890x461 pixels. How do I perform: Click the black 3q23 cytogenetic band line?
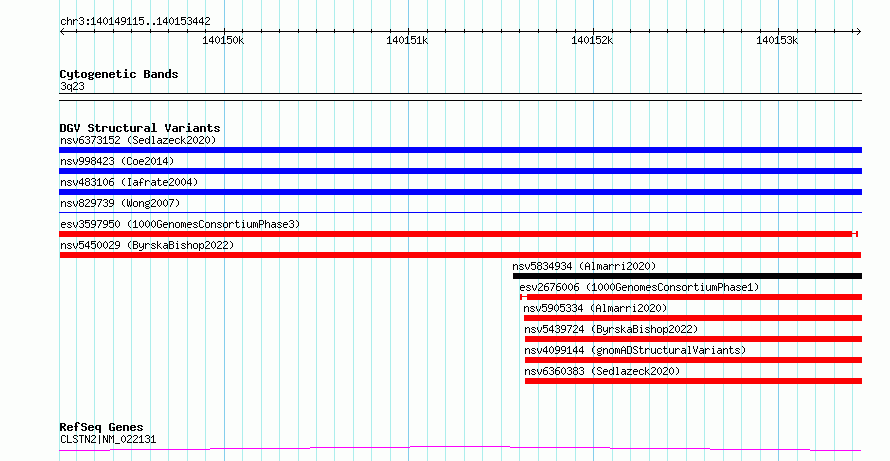(x=460, y=97)
